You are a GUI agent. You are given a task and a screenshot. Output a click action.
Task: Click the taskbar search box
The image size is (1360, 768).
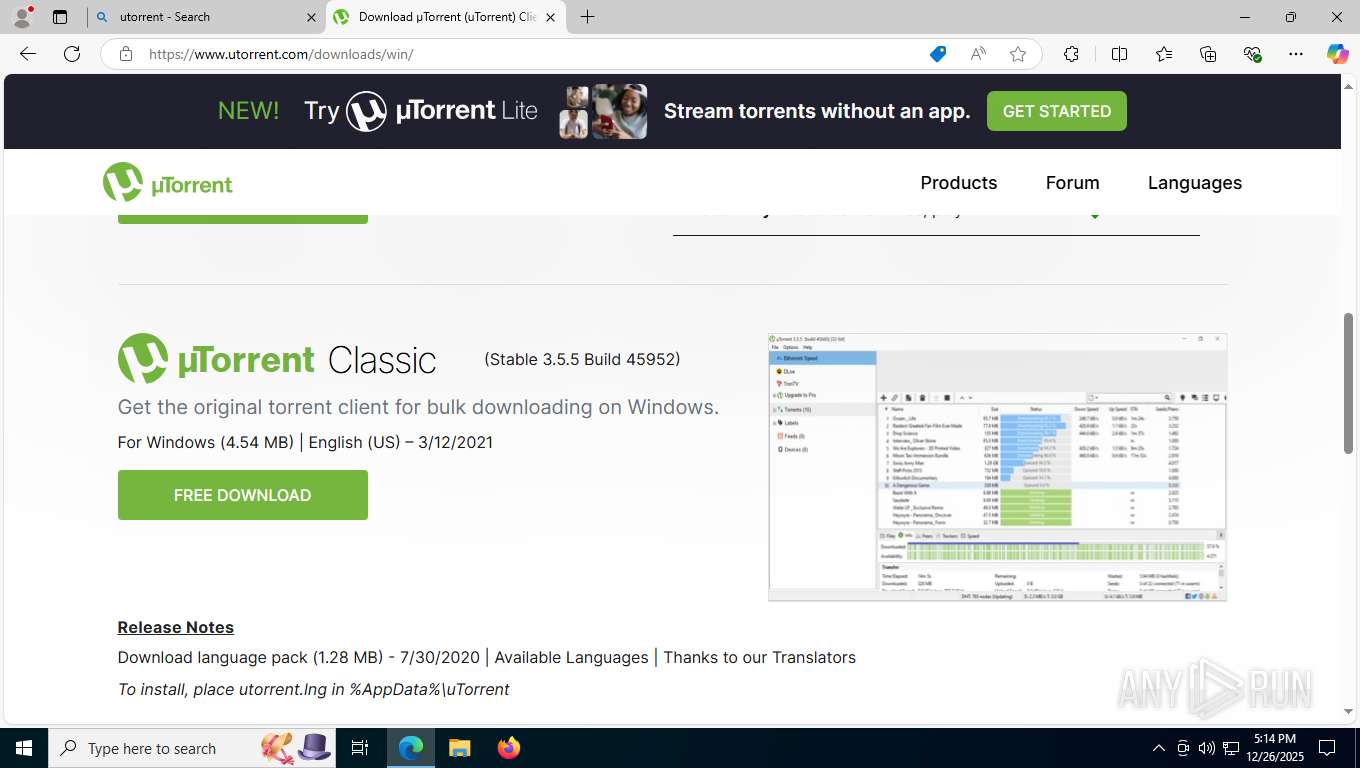click(193, 748)
